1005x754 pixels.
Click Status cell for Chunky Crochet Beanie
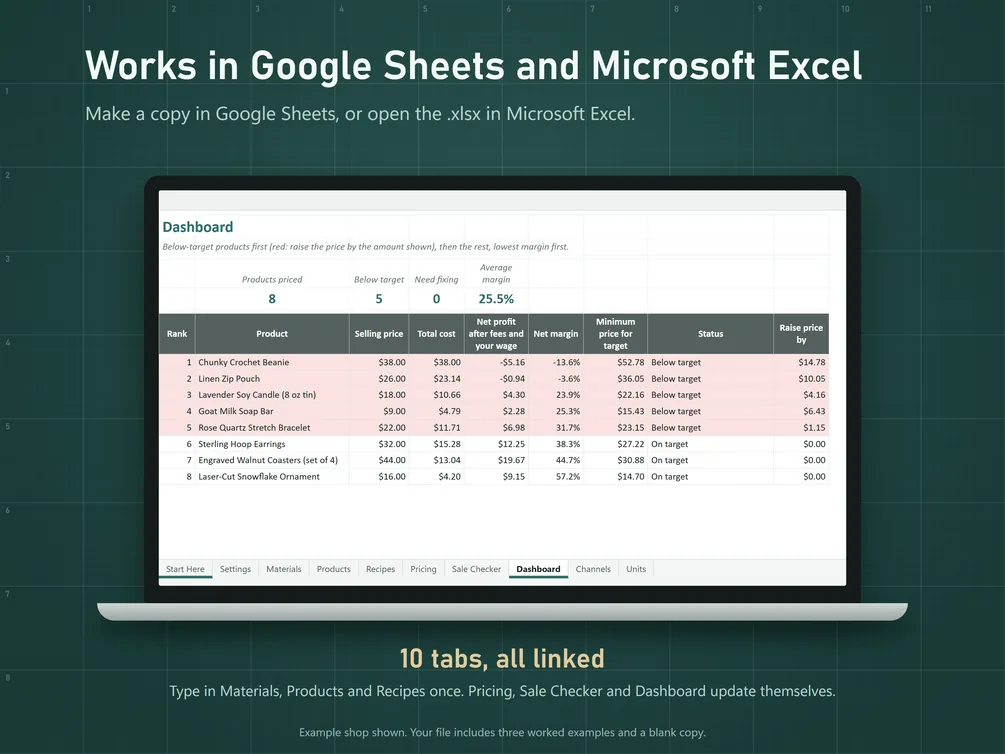pyautogui.click(x=710, y=362)
